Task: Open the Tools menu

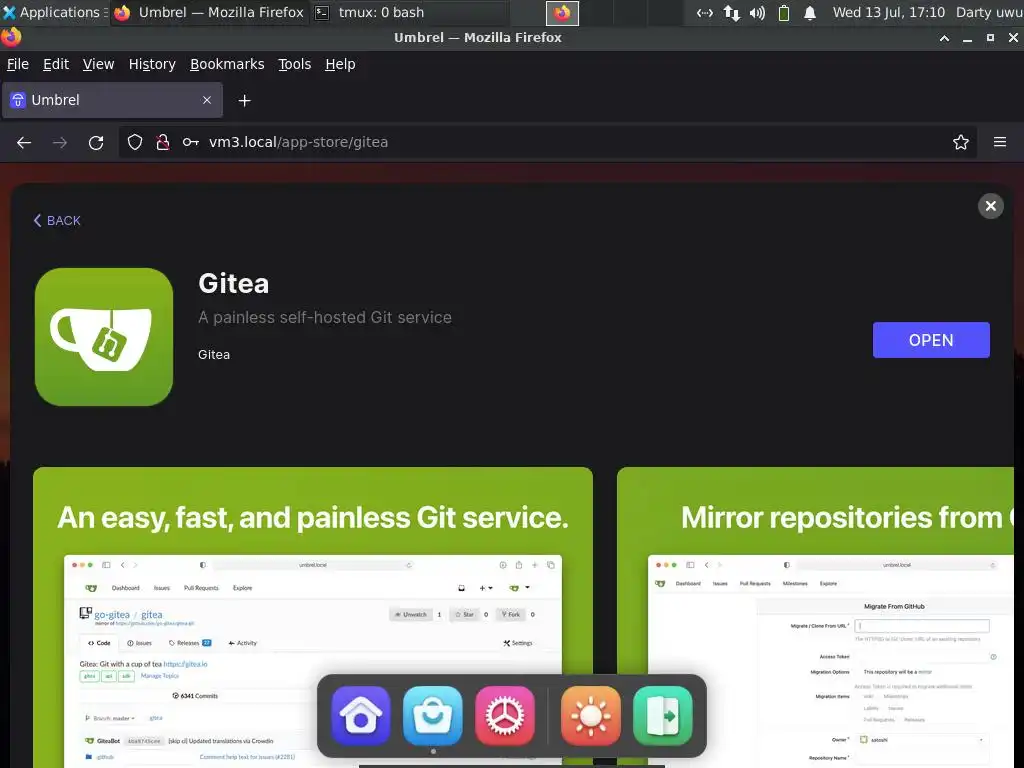Action: pos(295,64)
